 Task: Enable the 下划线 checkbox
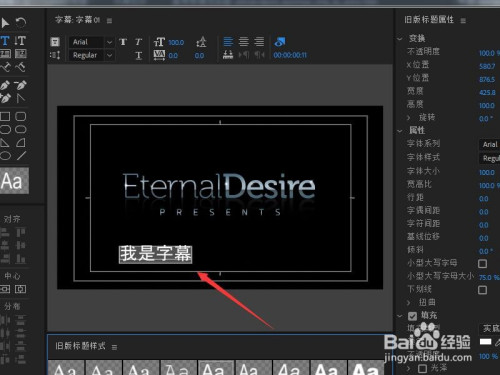(x=482, y=290)
